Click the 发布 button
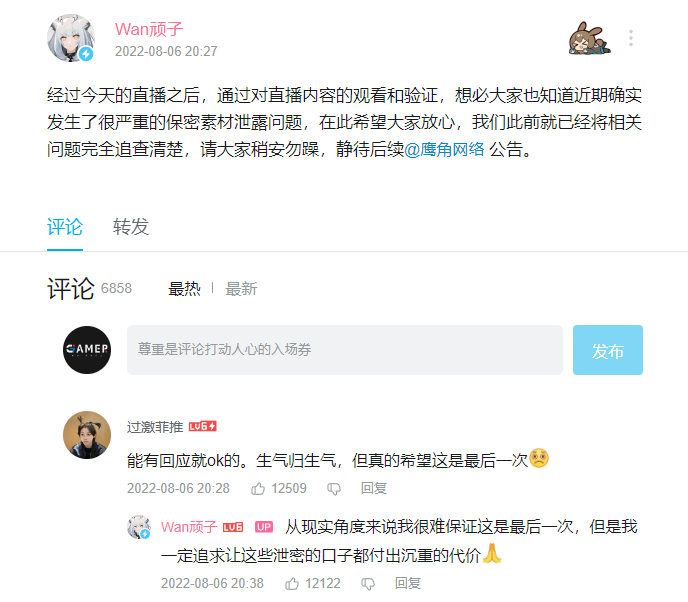Viewport: 688px width, 602px height. point(608,350)
